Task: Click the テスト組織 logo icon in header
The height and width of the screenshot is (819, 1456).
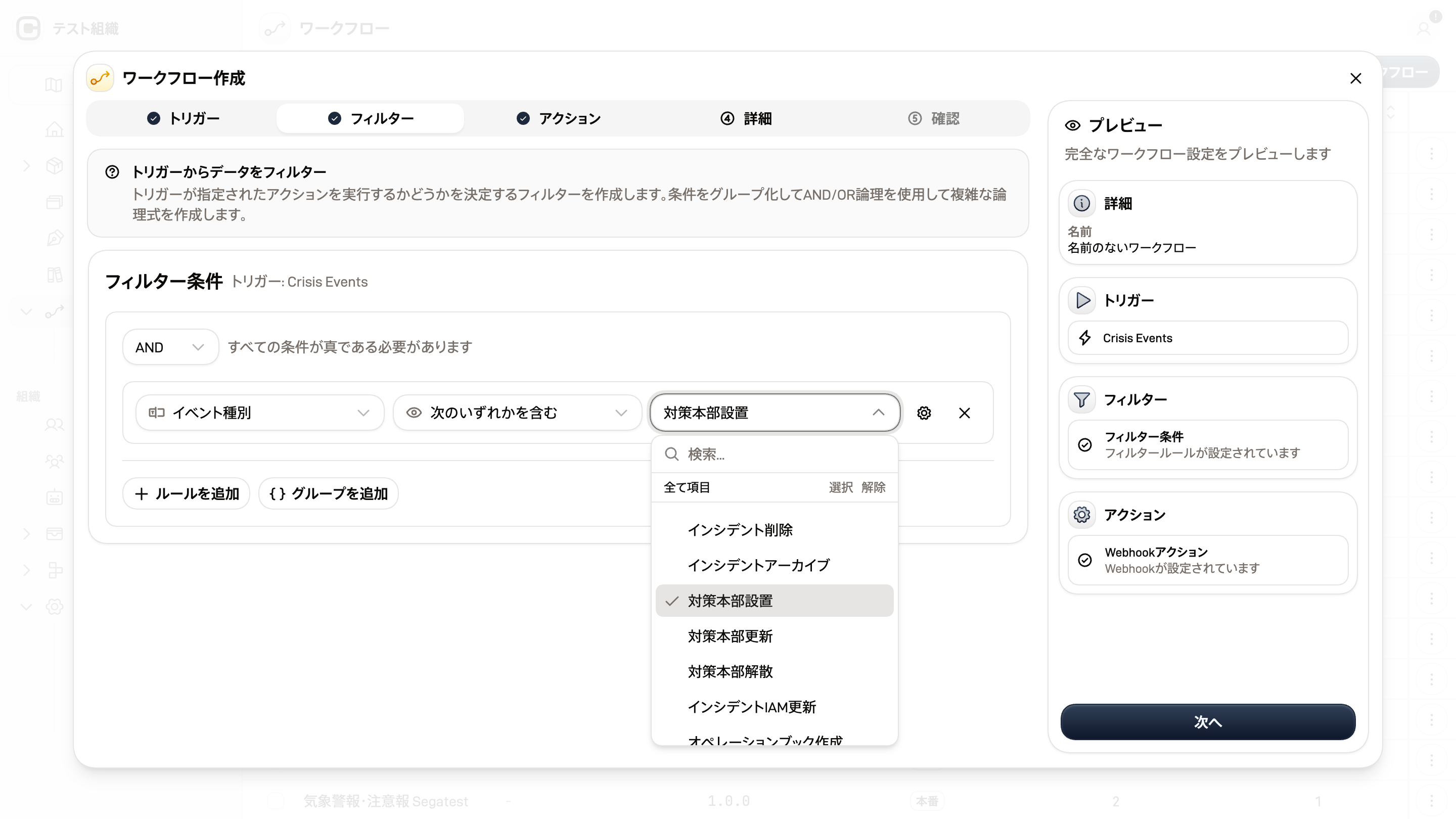Action: click(x=28, y=28)
